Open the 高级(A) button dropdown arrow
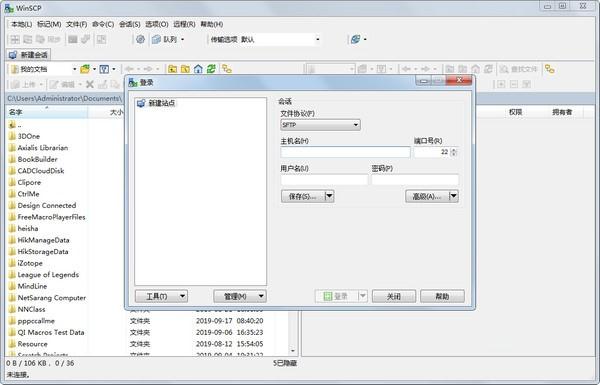Viewport: 600px width, 385px height. click(x=453, y=196)
